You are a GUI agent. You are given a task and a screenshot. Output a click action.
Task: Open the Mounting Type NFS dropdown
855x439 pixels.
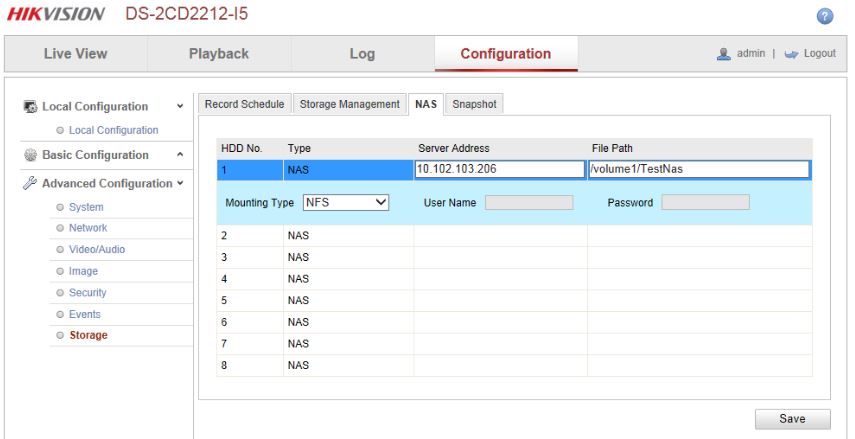point(345,202)
